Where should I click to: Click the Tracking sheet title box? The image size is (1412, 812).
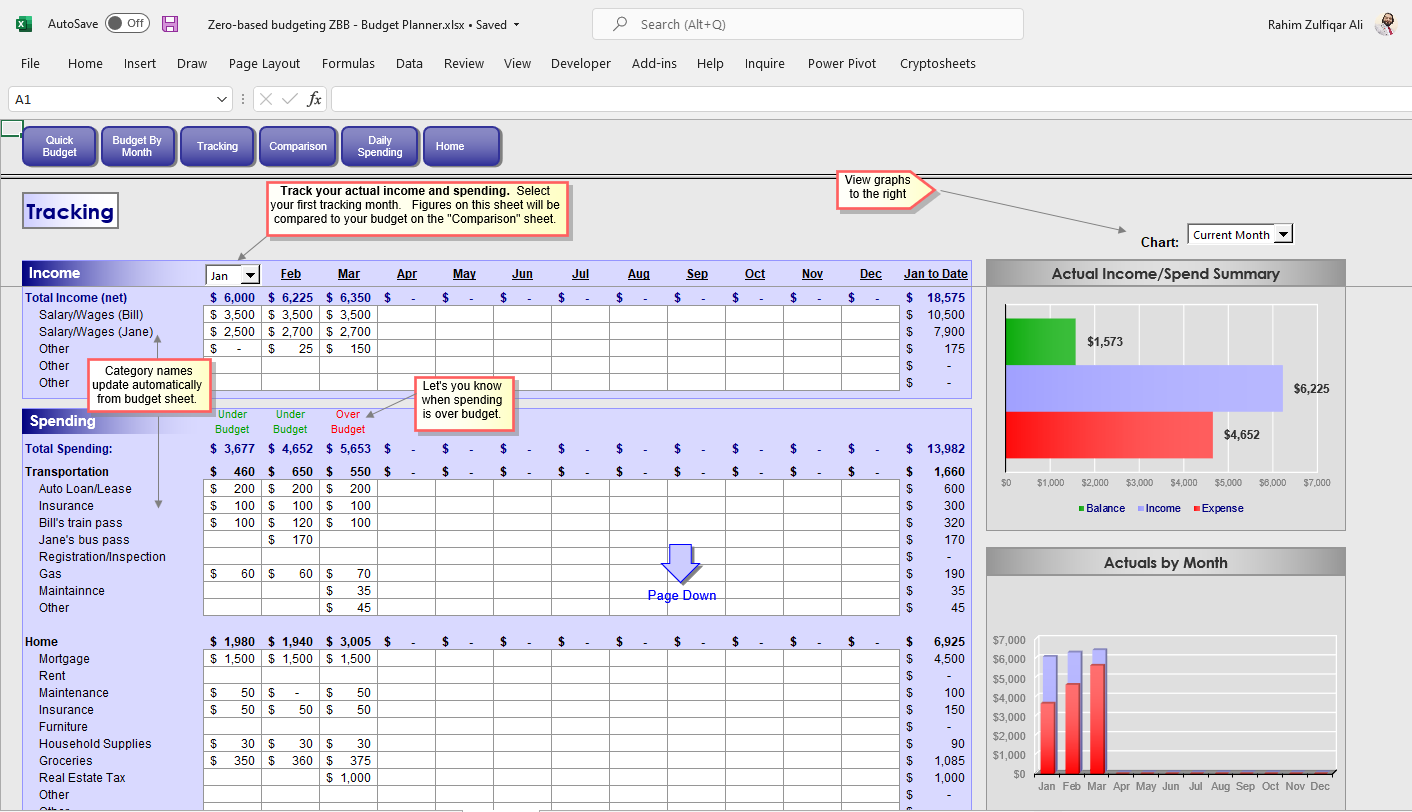tap(70, 211)
